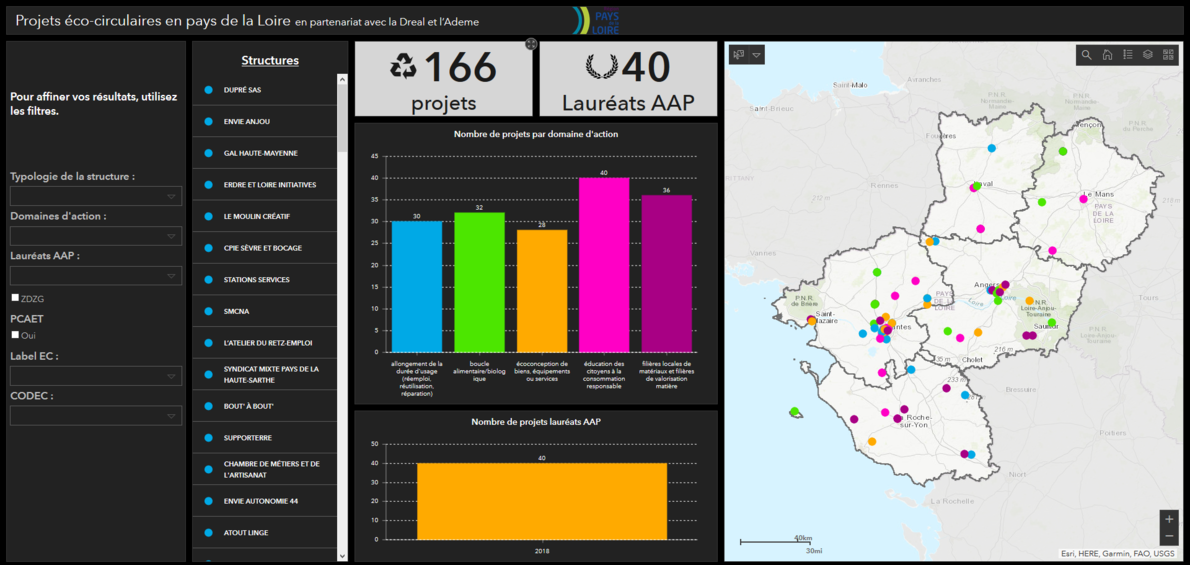Select SYNDICAT MIXTE PAYS DE LA HAUTE-SARTHE
Viewport: 1190px width, 565px height.
point(265,374)
